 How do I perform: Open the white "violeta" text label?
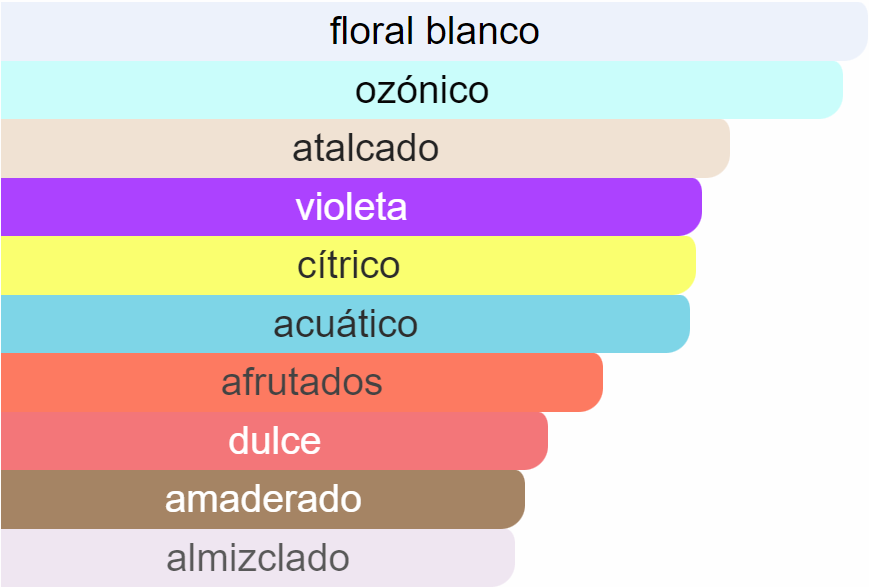coord(351,207)
